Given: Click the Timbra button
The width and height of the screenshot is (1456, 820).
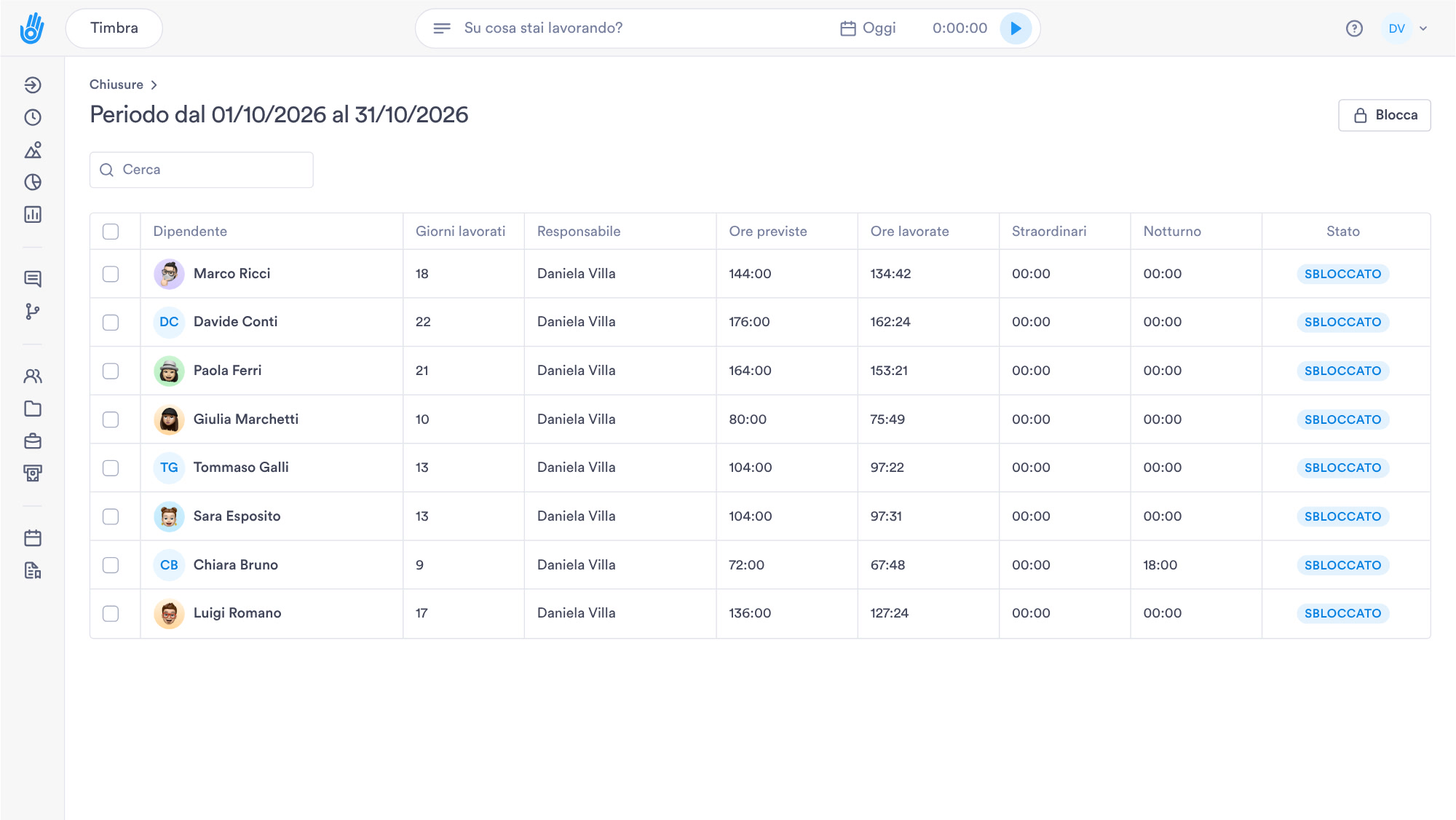Looking at the screenshot, I should (x=114, y=28).
